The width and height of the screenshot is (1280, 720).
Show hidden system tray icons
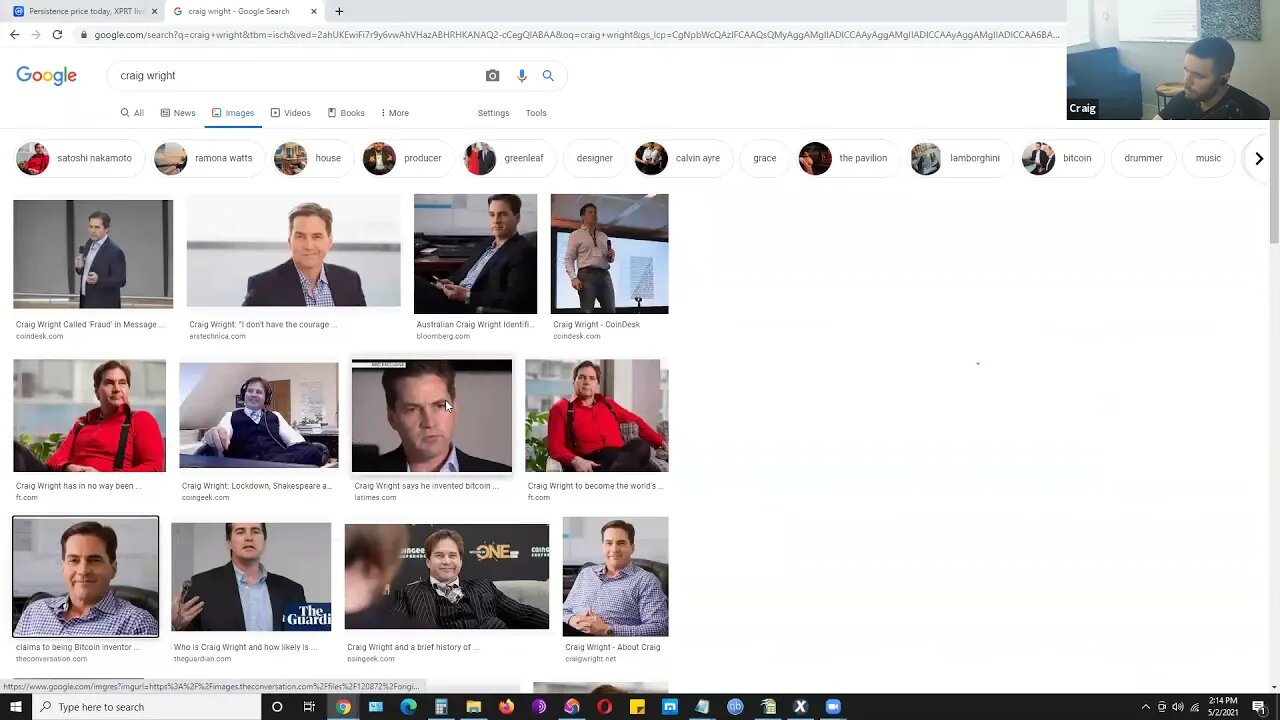(x=1145, y=707)
